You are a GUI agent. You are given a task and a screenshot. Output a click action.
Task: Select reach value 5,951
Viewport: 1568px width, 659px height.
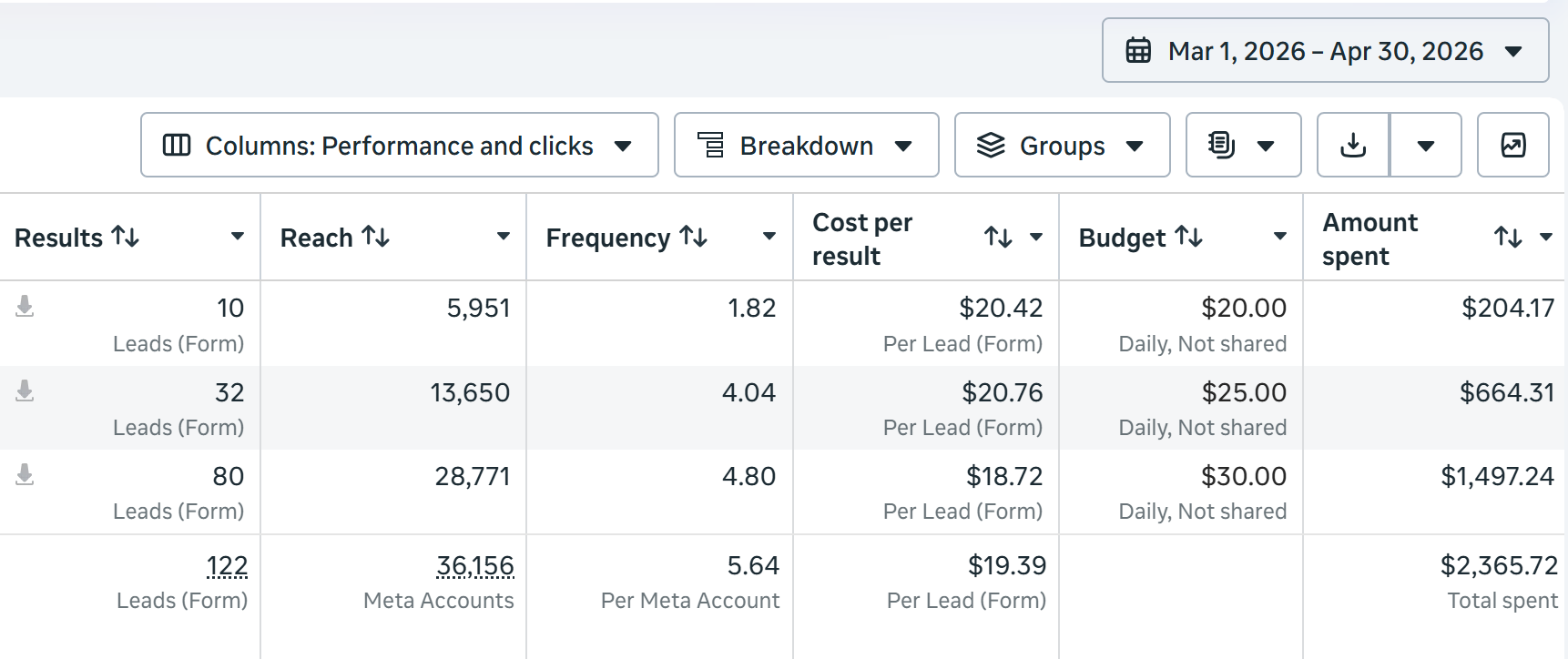479,308
